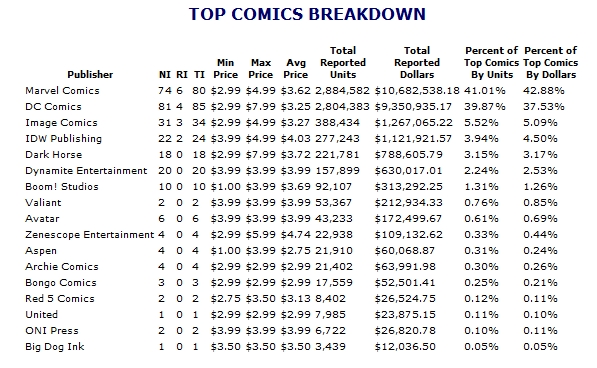Click the Total Reported Units header
This screenshot has height=368, width=597.
point(343,62)
